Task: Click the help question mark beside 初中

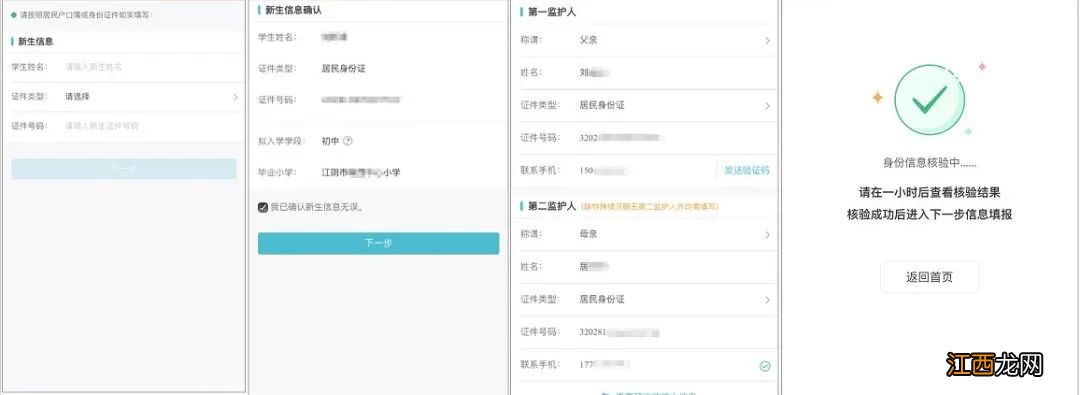Action: click(348, 141)
